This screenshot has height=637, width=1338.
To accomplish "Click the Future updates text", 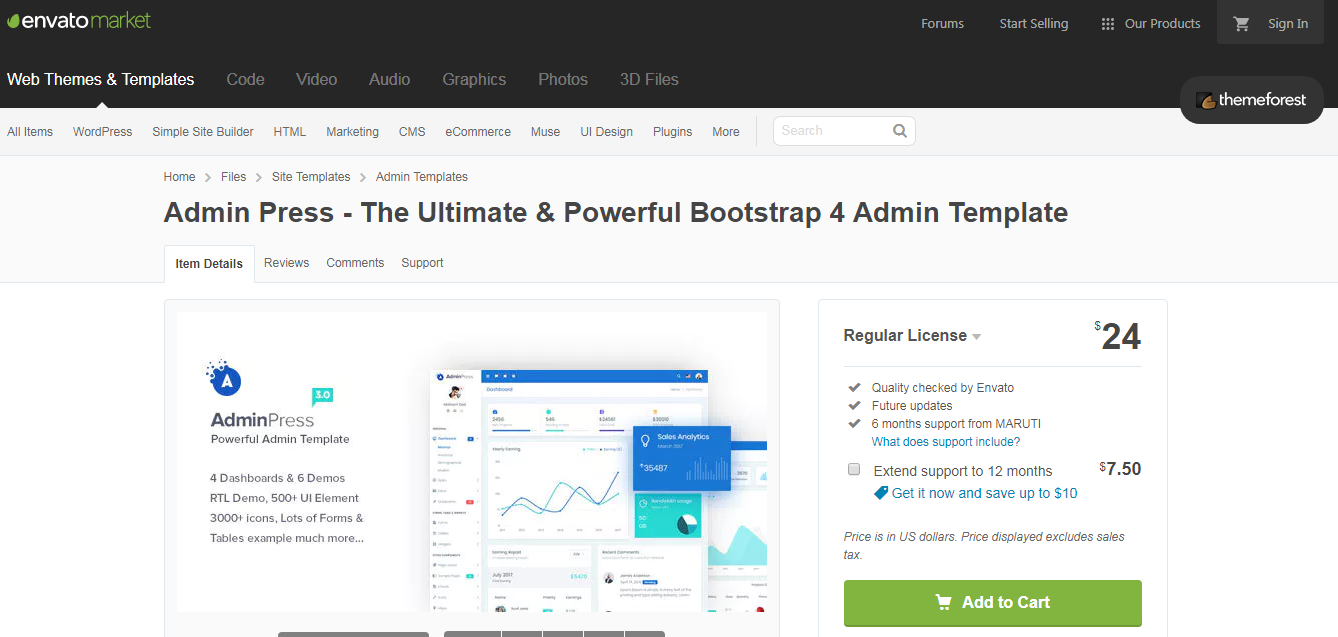I will (x=912, y=406).
